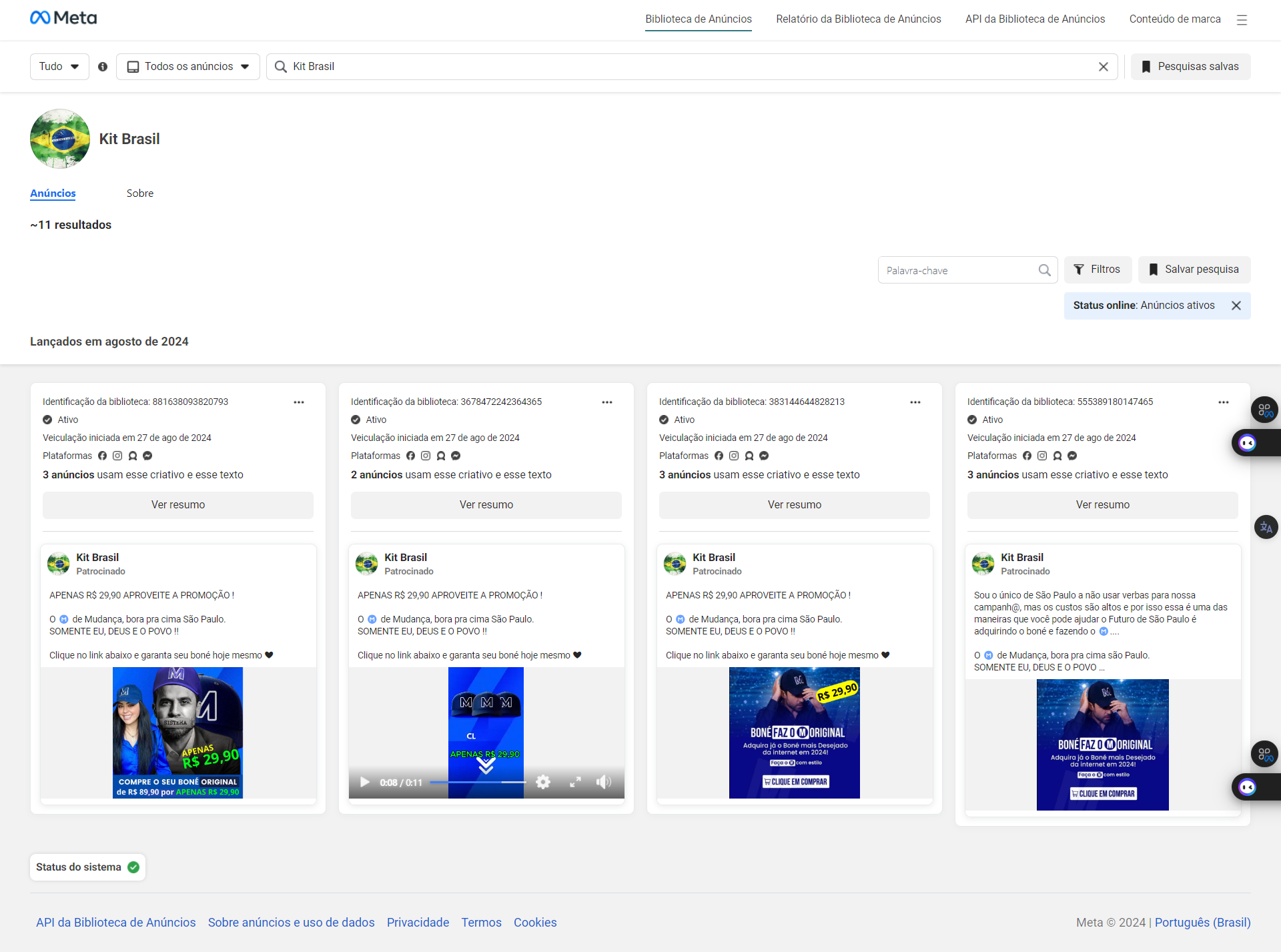
Task: Click Facebook platform icon on ad 881638093820793
Action: point(102,456)
